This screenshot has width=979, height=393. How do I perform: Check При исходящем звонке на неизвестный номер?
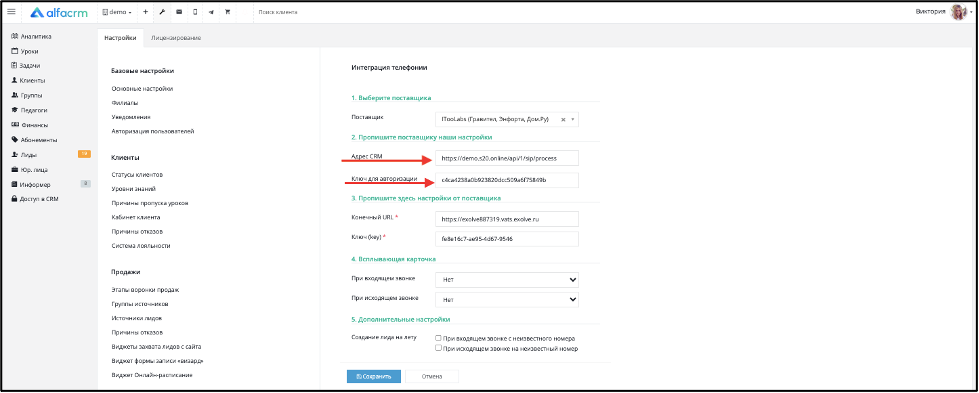(439, 348)
